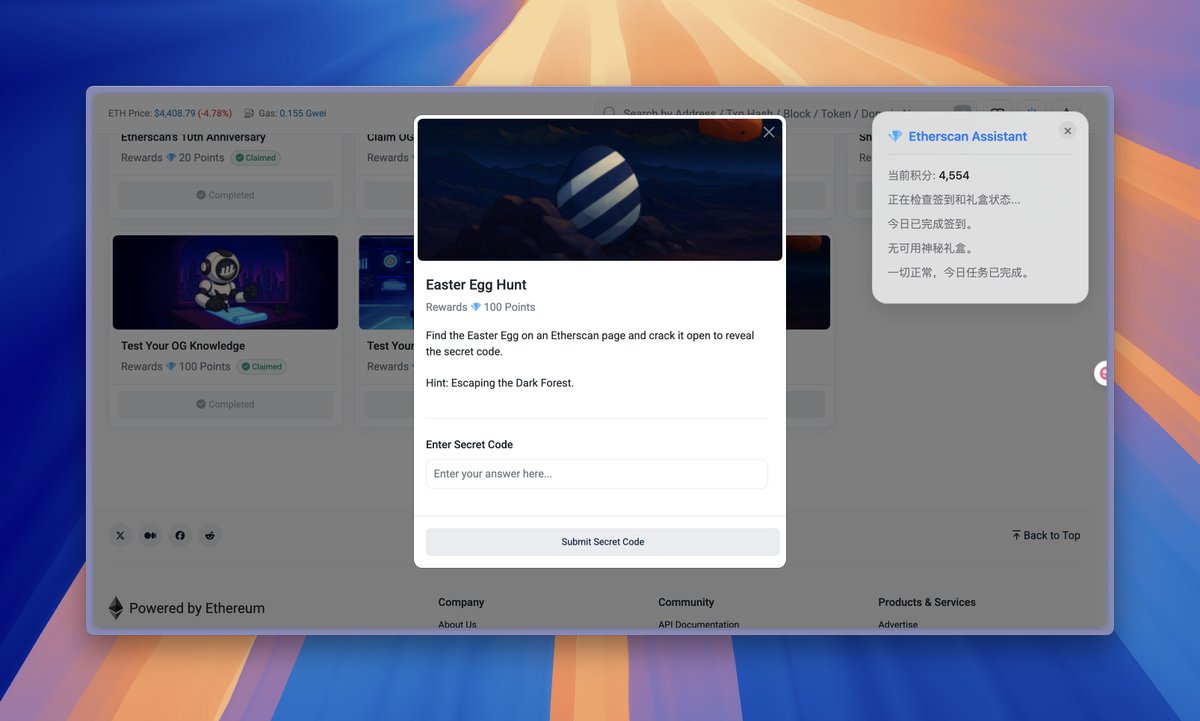Focus the Enter Secret Code answer field

point(597,474)
